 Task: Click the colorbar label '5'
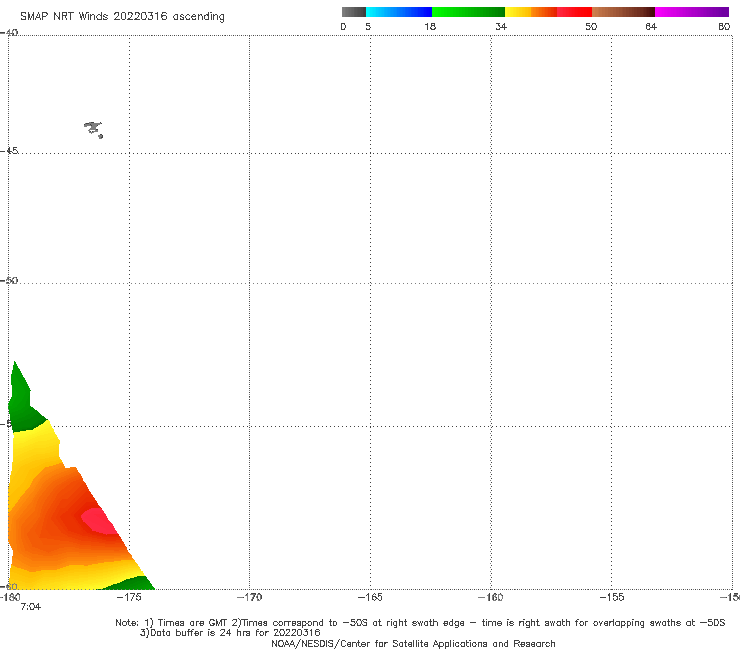[368, 27]
